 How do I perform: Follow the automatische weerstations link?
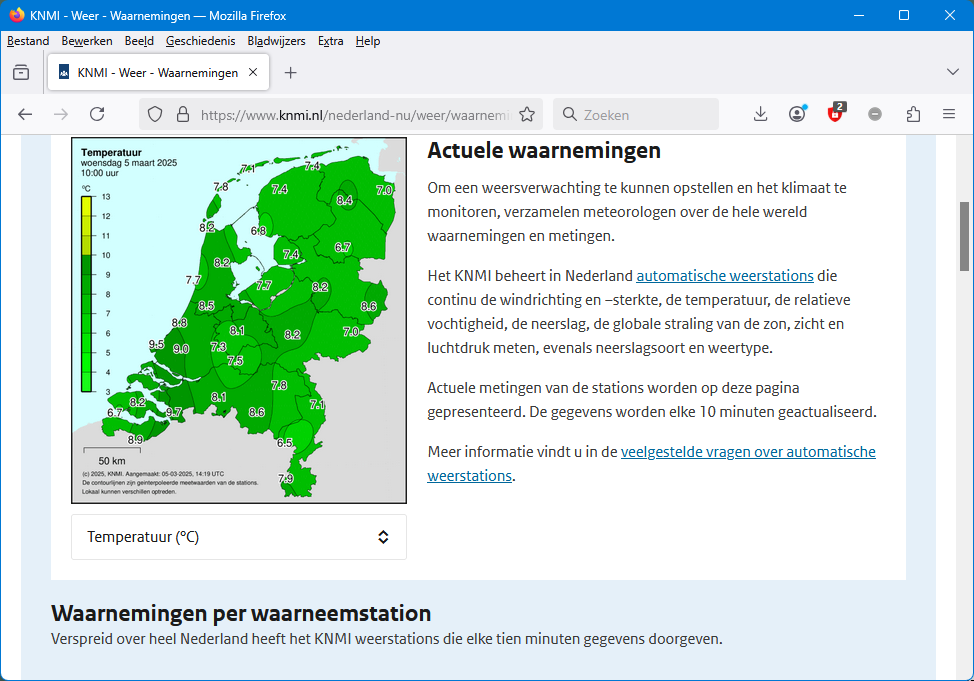click(724, 275)
